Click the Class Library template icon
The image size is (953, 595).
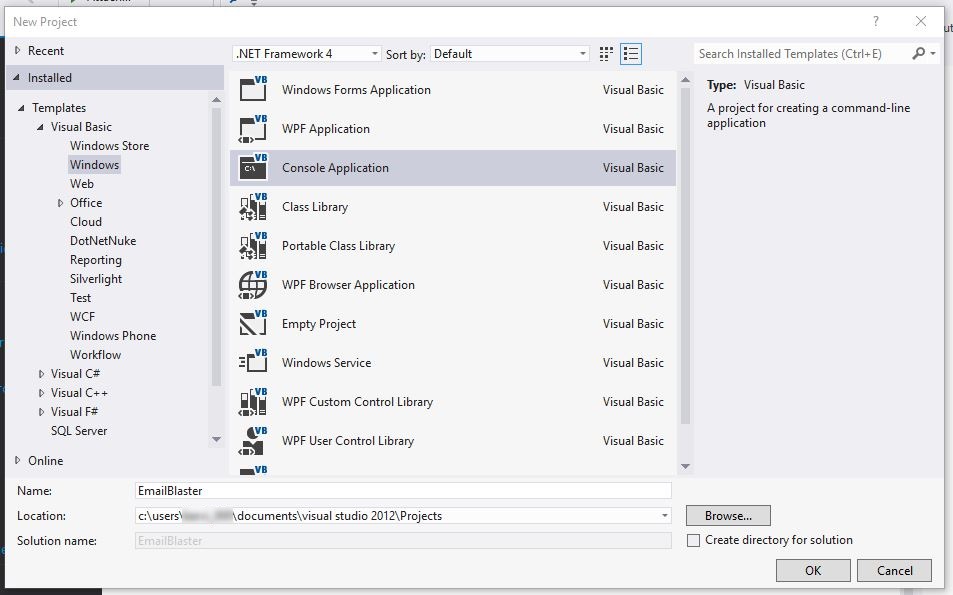[x=253, y=207]
